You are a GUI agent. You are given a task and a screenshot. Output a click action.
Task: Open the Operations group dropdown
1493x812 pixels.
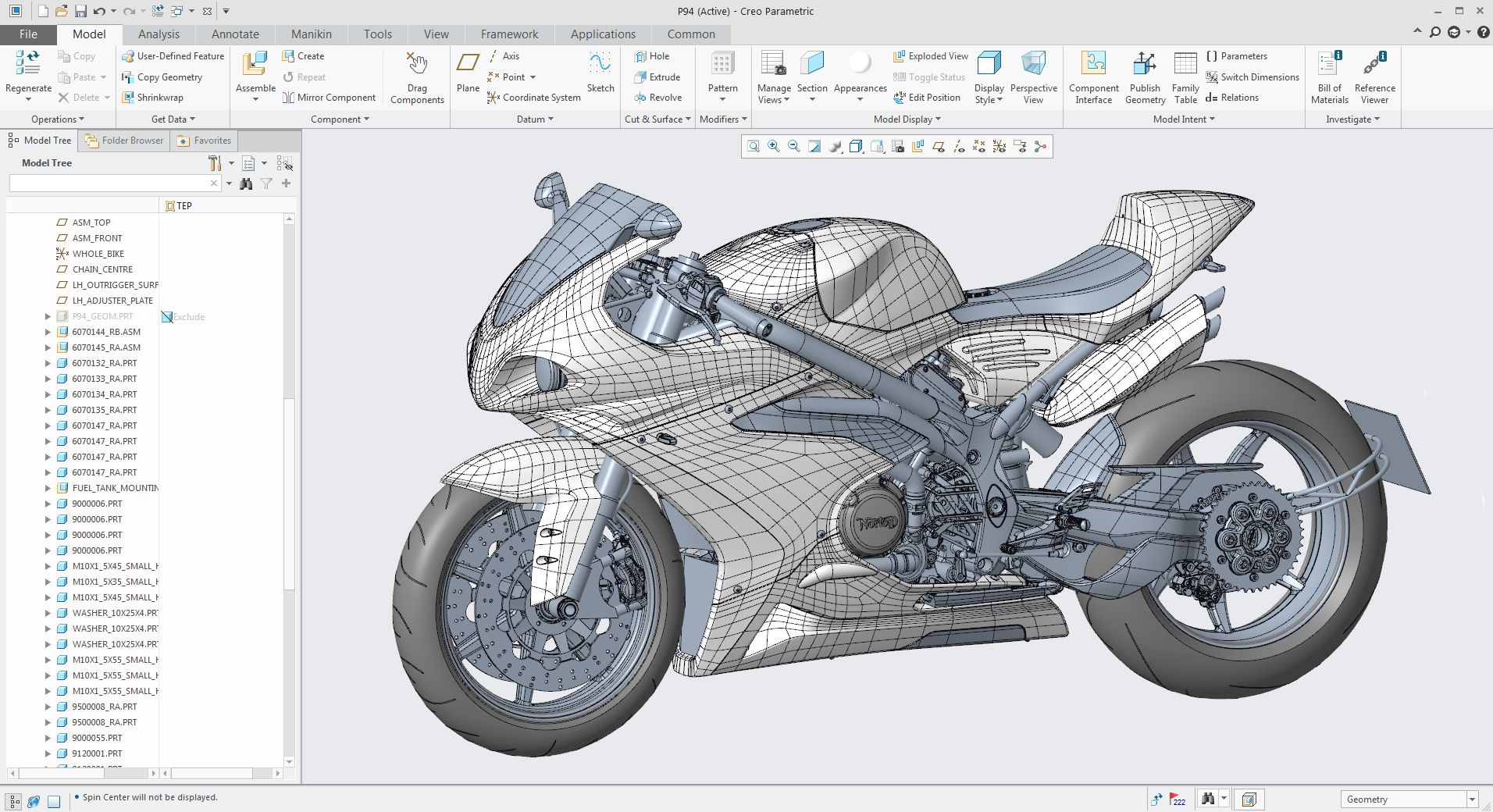[58, 119]
